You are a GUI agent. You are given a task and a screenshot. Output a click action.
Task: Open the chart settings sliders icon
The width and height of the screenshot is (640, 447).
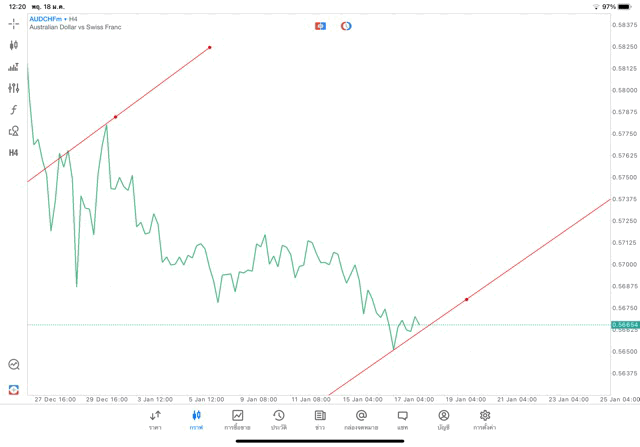coord(14,88)
